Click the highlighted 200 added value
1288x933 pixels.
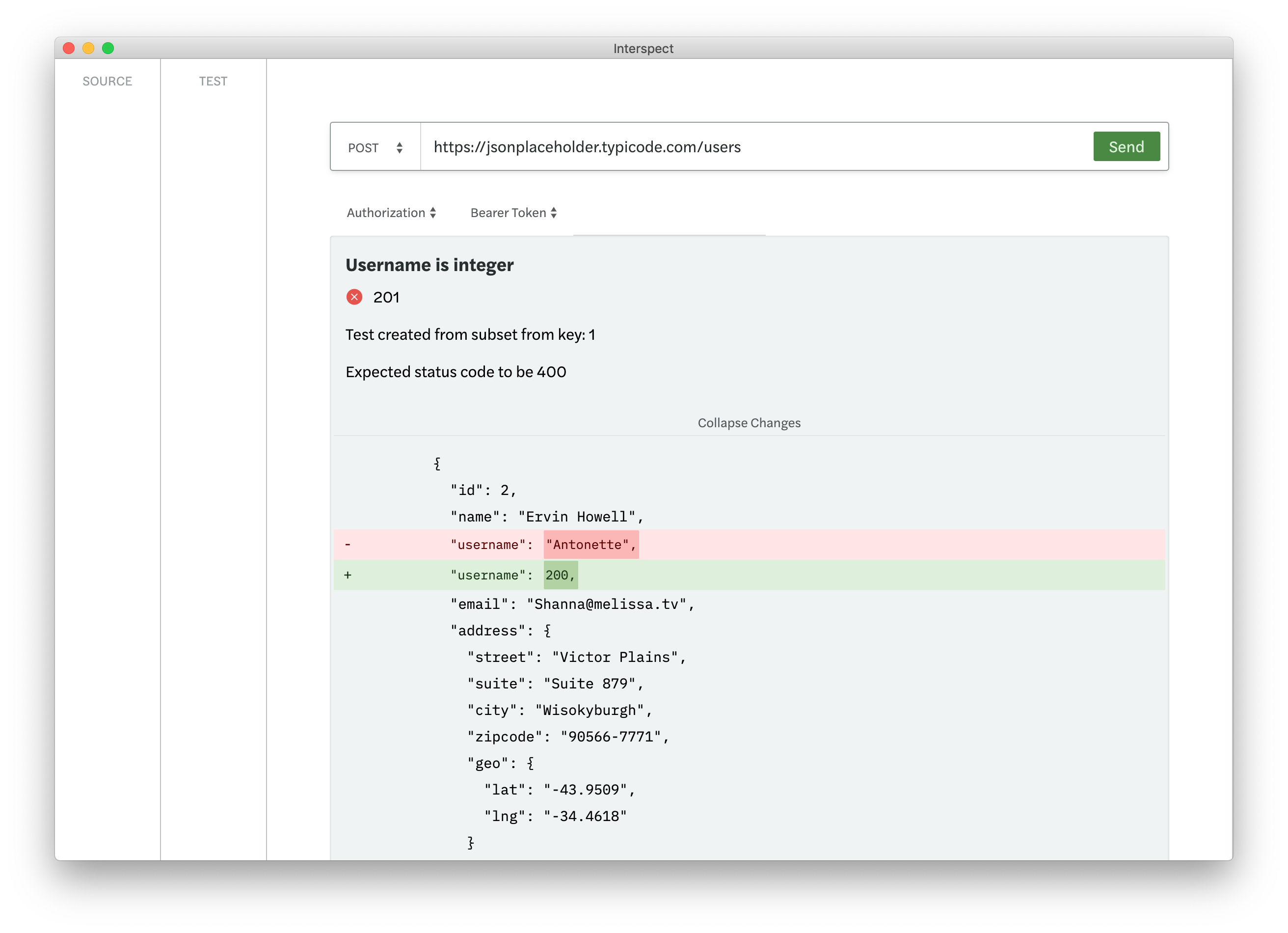click(x=560, y=575)
